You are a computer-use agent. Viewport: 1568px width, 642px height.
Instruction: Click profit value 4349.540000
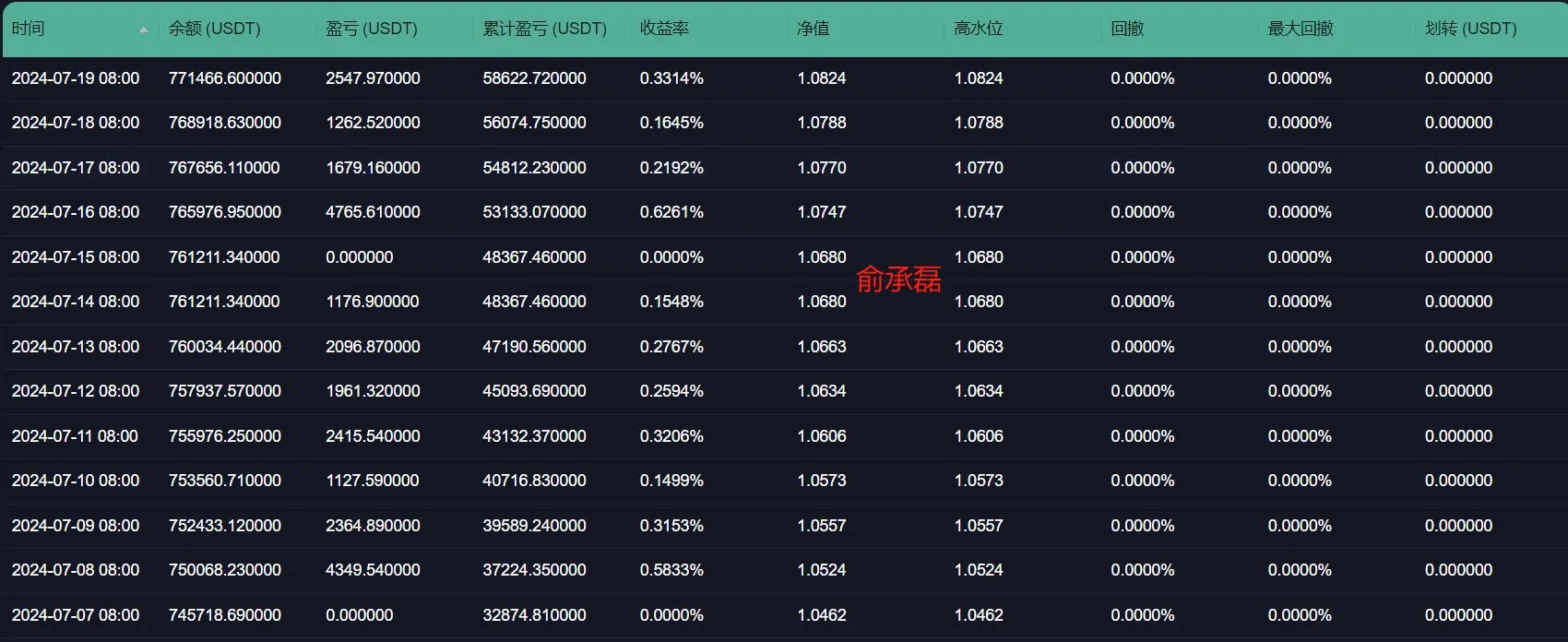point(373,570)
